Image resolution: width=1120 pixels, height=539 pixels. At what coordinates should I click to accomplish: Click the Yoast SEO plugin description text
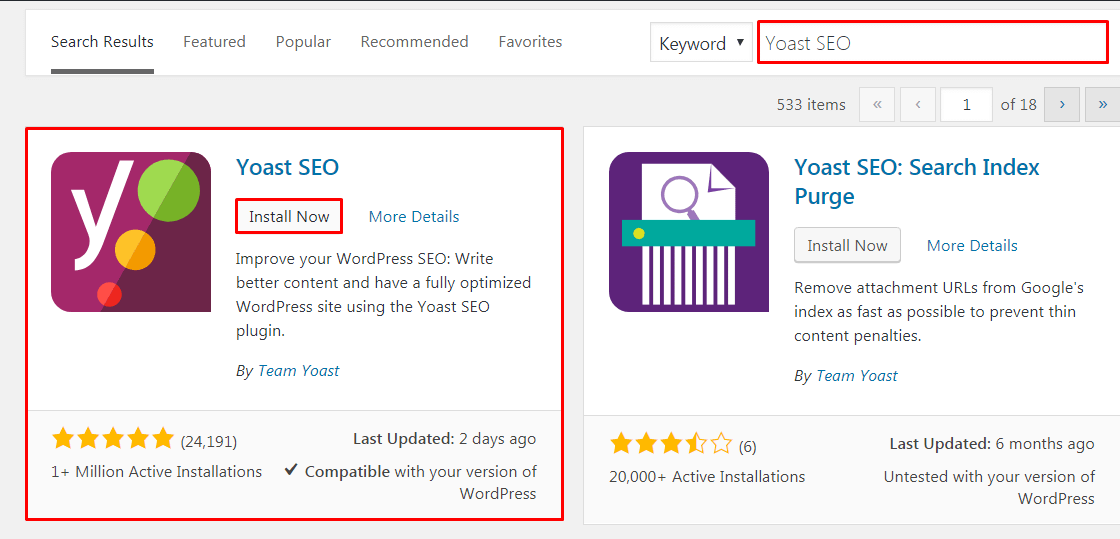click(x=384, y=295)
